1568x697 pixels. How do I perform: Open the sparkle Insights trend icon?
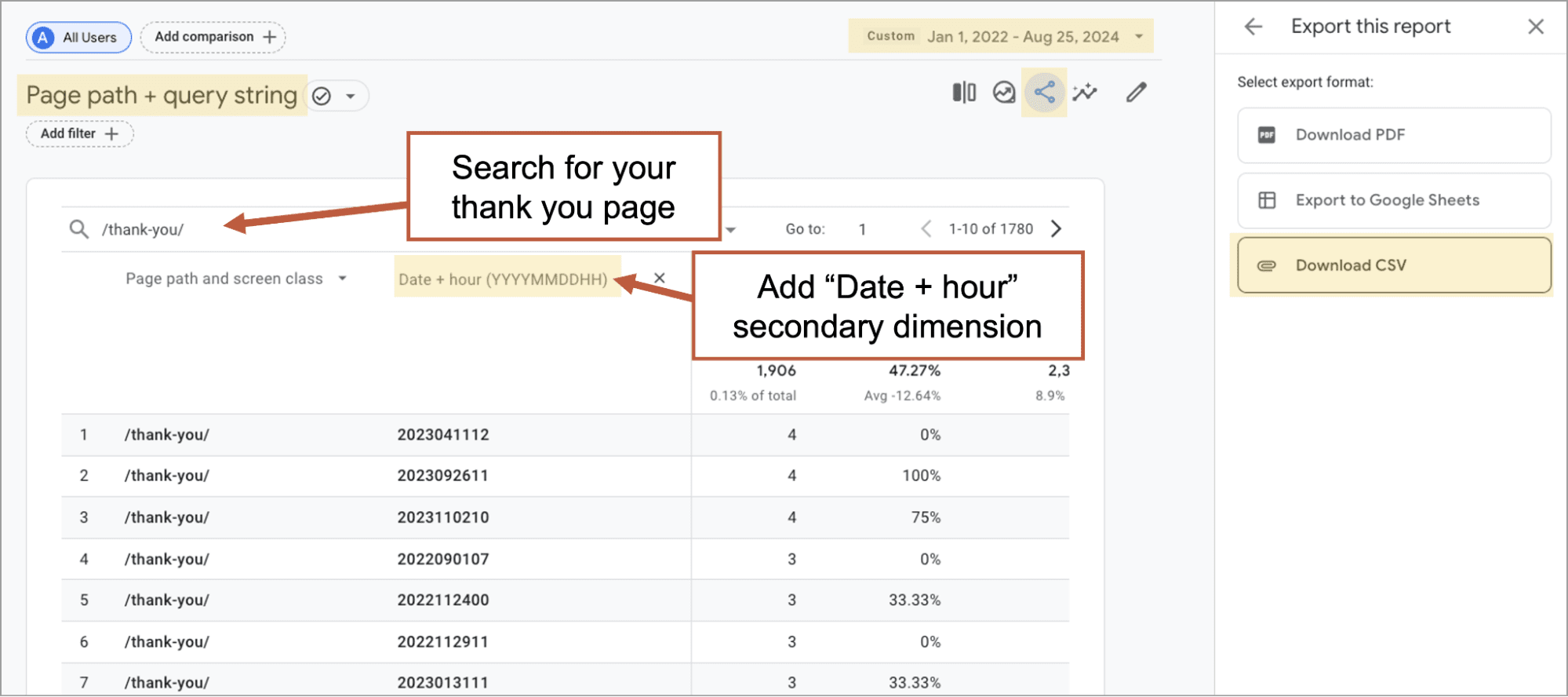click(1085, 93)
